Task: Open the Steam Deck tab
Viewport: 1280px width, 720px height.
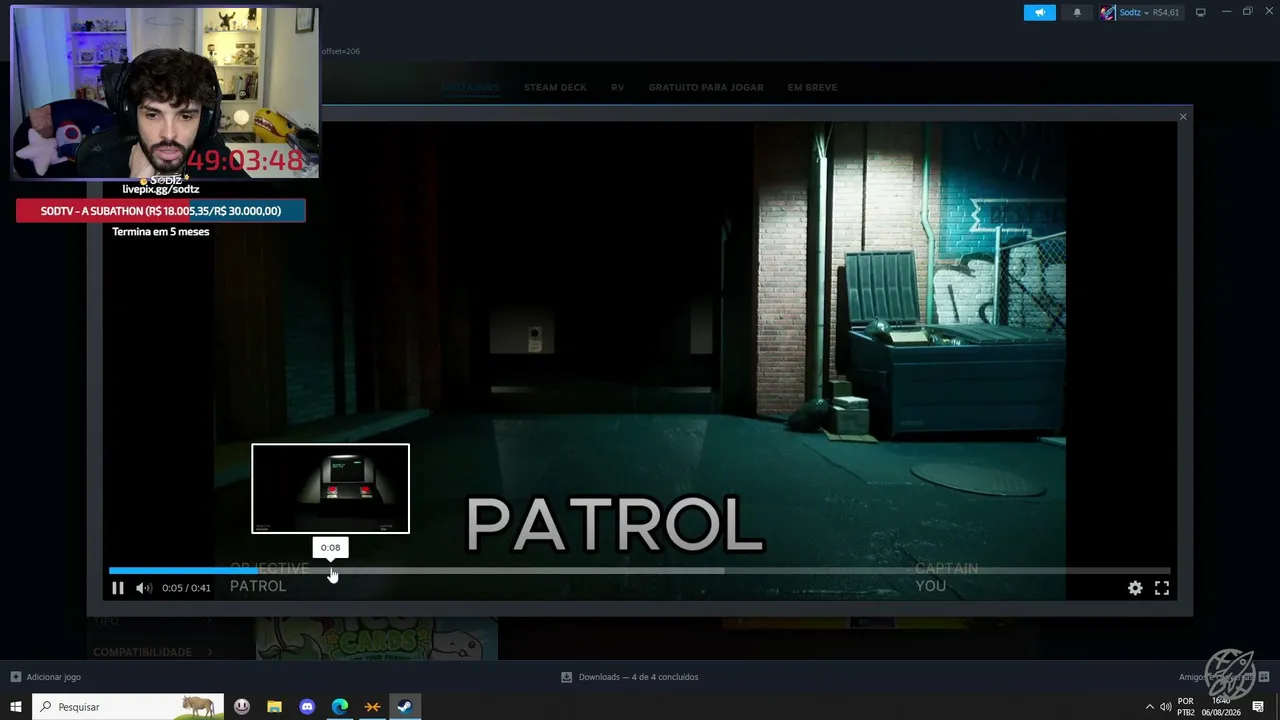Action: coord(555,87)
